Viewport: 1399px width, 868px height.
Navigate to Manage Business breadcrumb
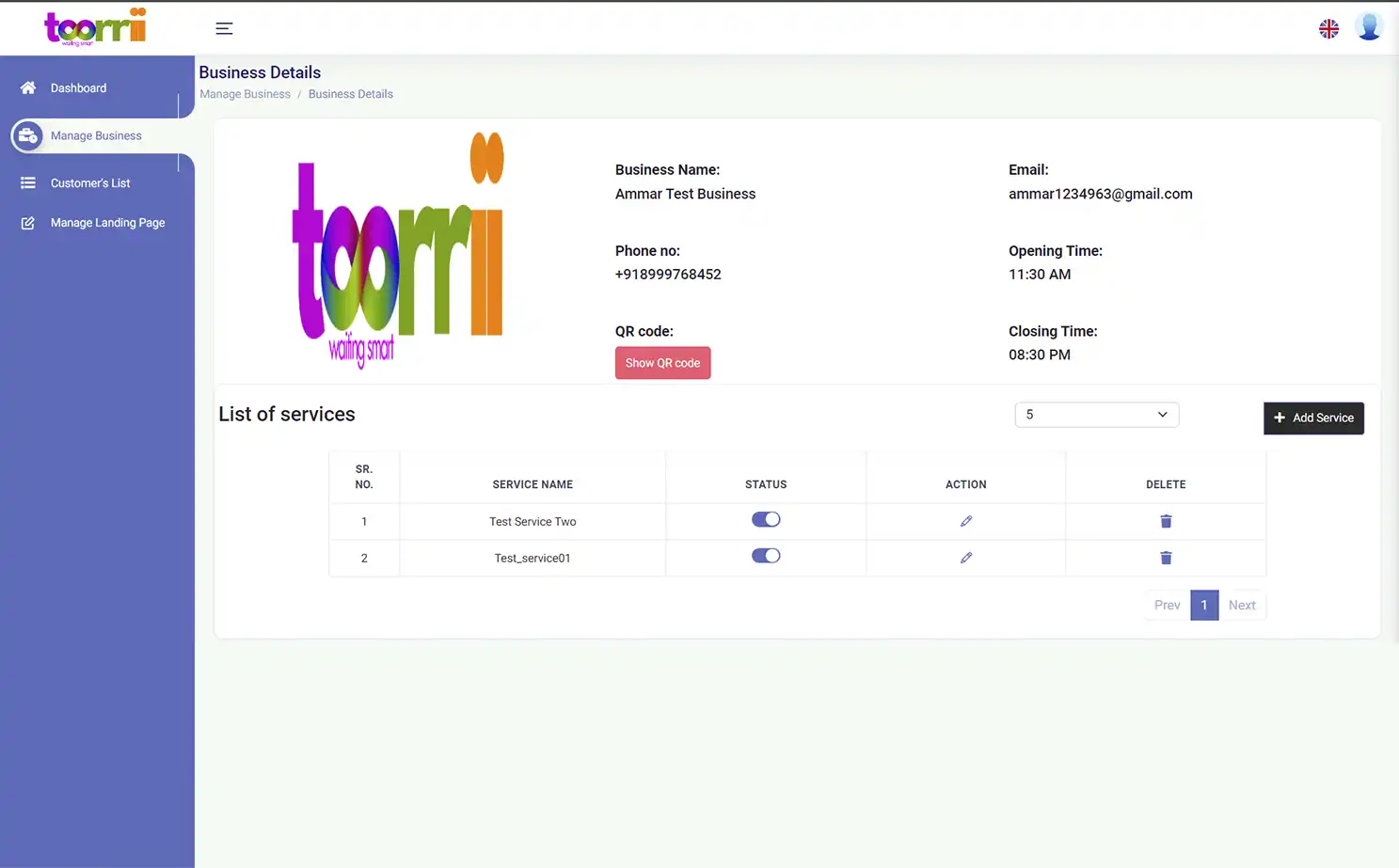(245, 93)
